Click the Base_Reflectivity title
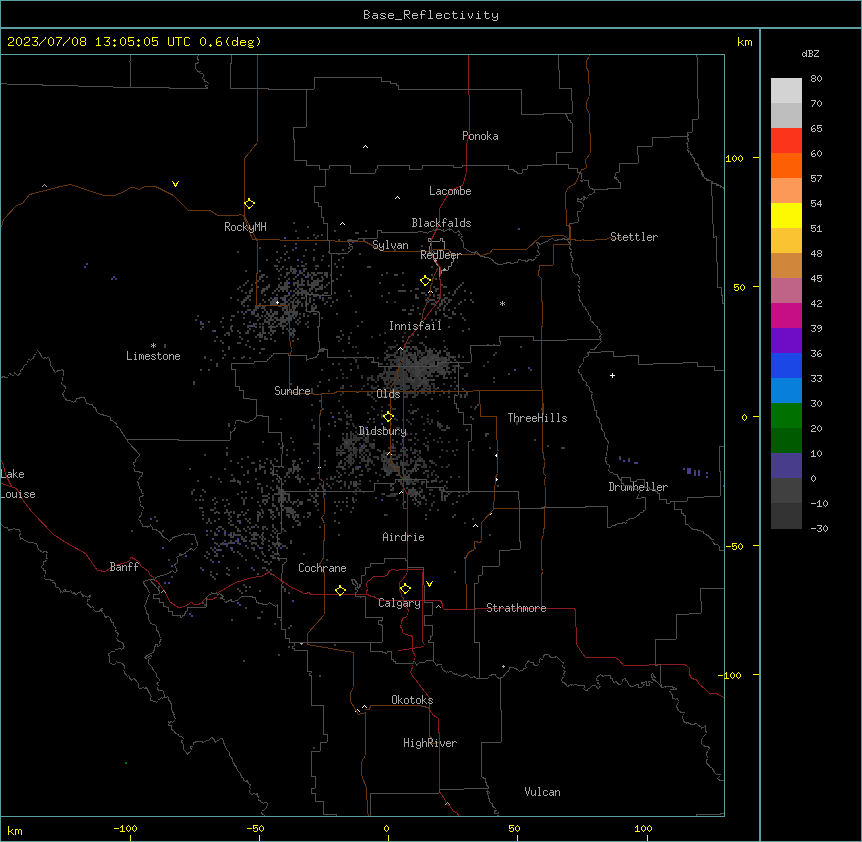 (431, 15)
